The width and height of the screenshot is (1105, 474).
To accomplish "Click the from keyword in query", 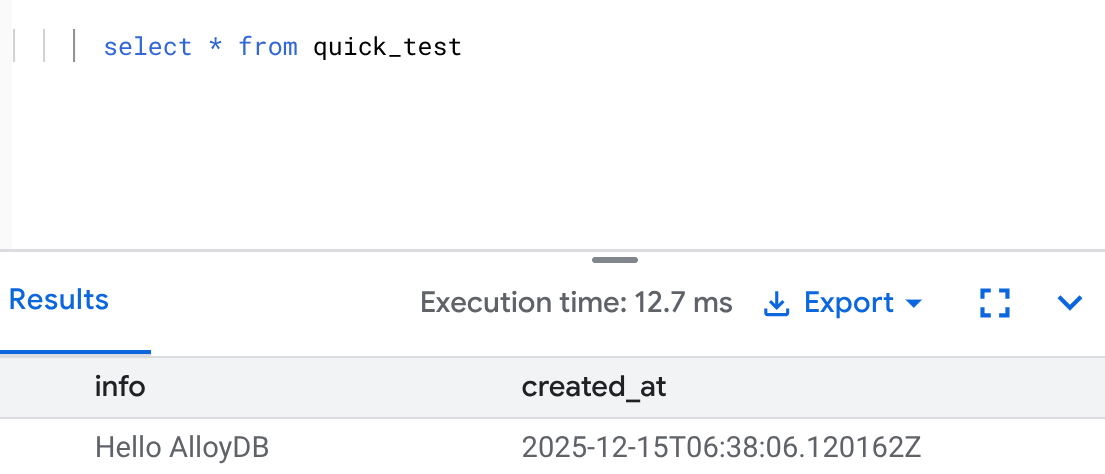I will [267, 47].
